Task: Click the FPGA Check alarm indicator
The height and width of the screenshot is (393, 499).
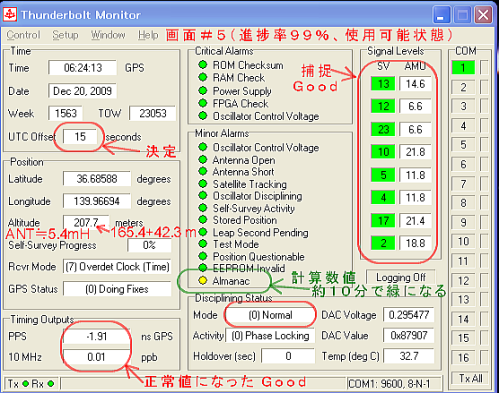Action: [x=203, y=103]
